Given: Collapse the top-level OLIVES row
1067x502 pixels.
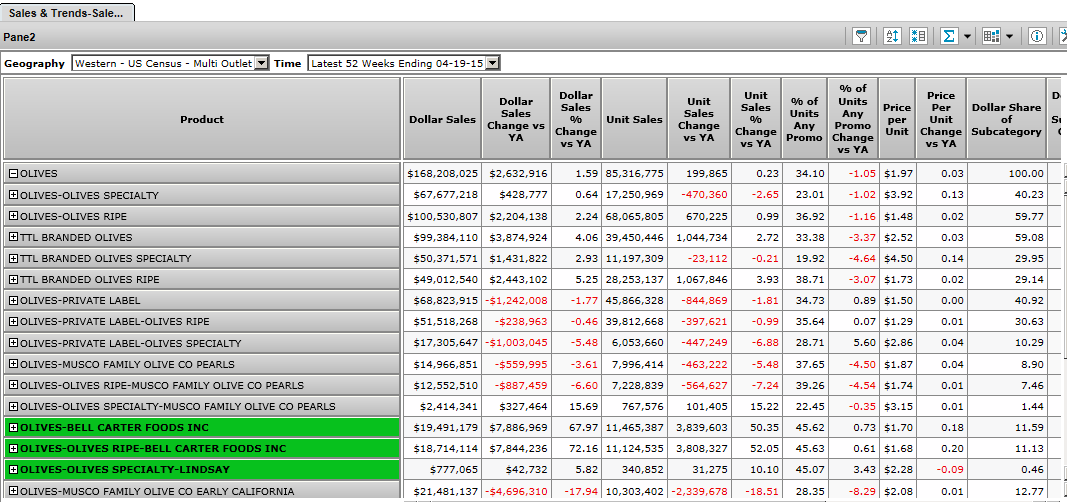Looking at the screenshot, I should coord(13,174).
